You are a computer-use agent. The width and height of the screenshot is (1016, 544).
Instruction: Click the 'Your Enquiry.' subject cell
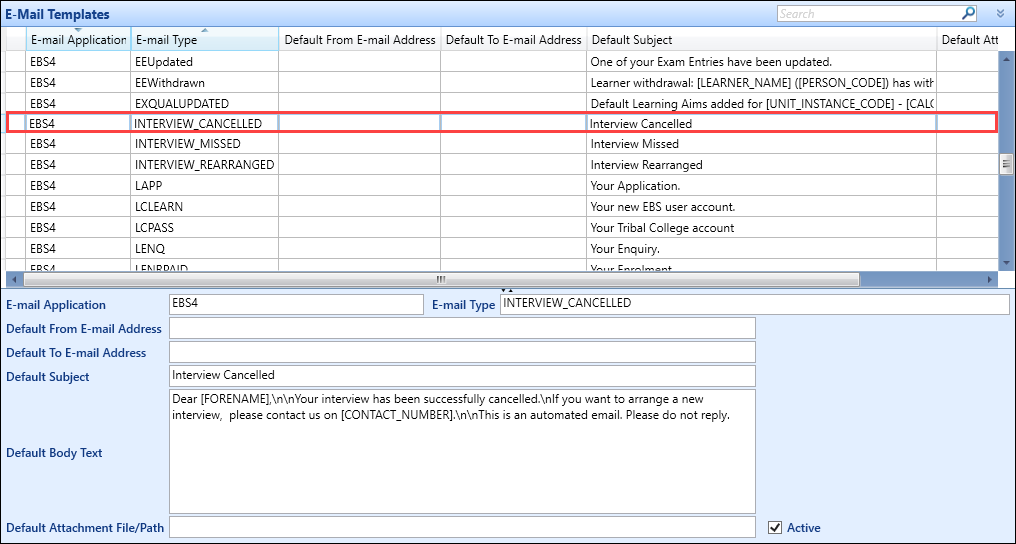point(762,249)
